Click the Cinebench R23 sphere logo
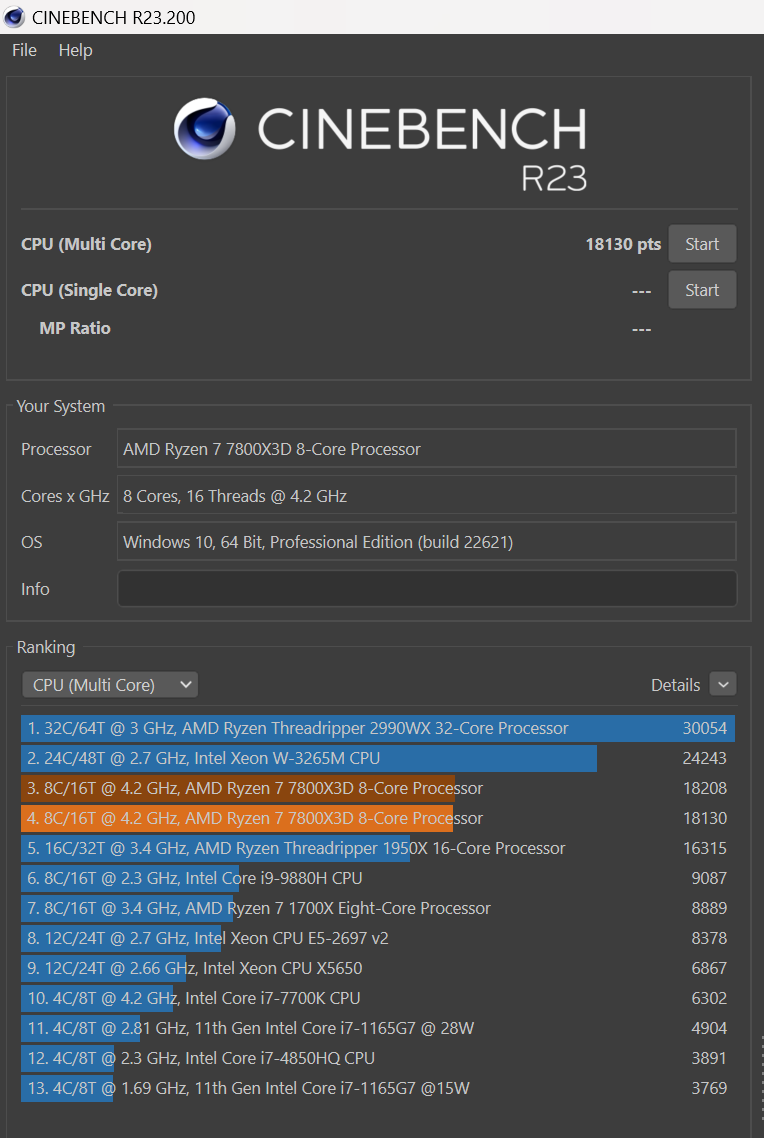764x1138 pixels. point(205,129)
